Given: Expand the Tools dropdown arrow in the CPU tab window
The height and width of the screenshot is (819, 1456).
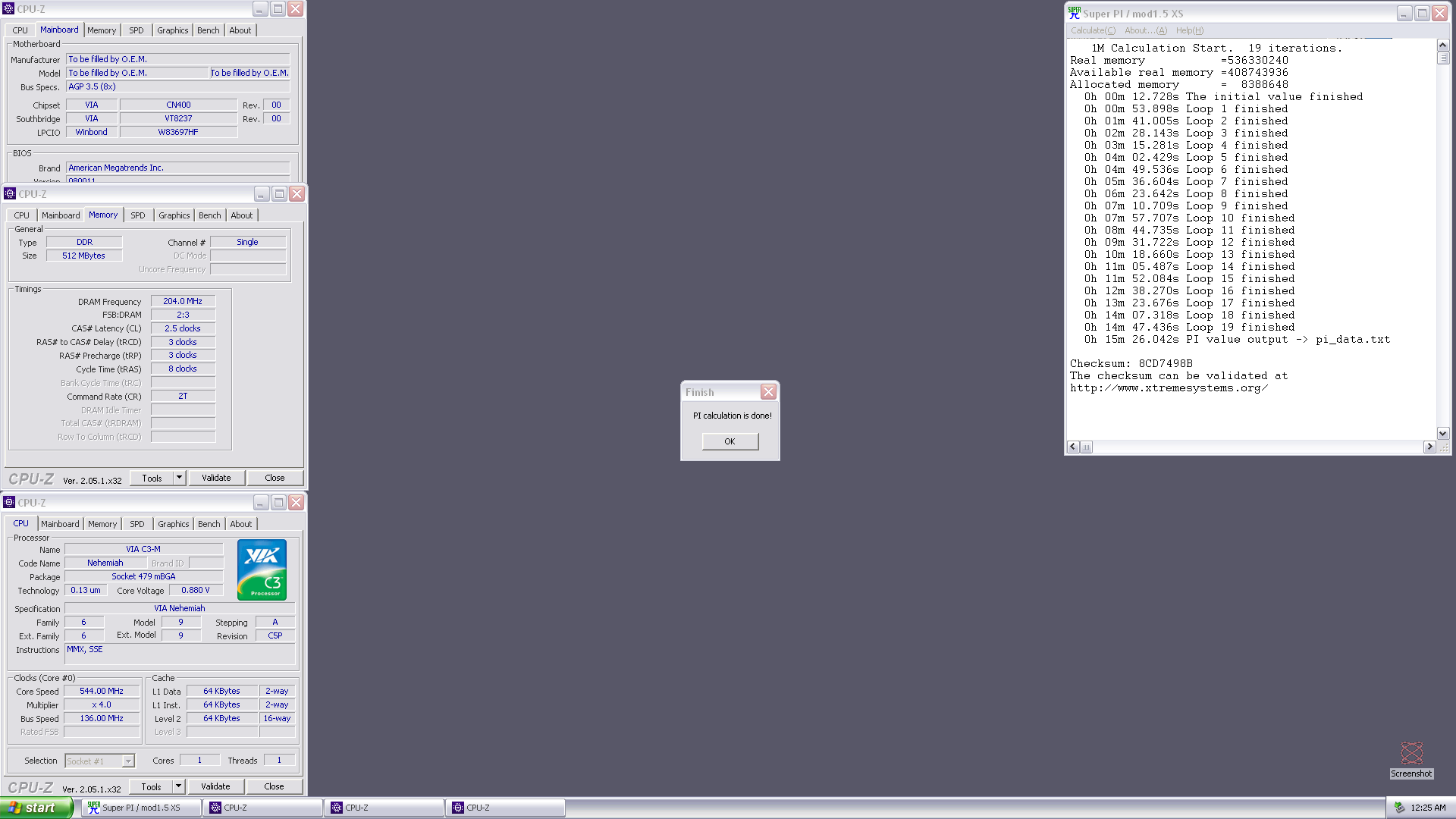Looking at the screenshot, I should point(178,786).
